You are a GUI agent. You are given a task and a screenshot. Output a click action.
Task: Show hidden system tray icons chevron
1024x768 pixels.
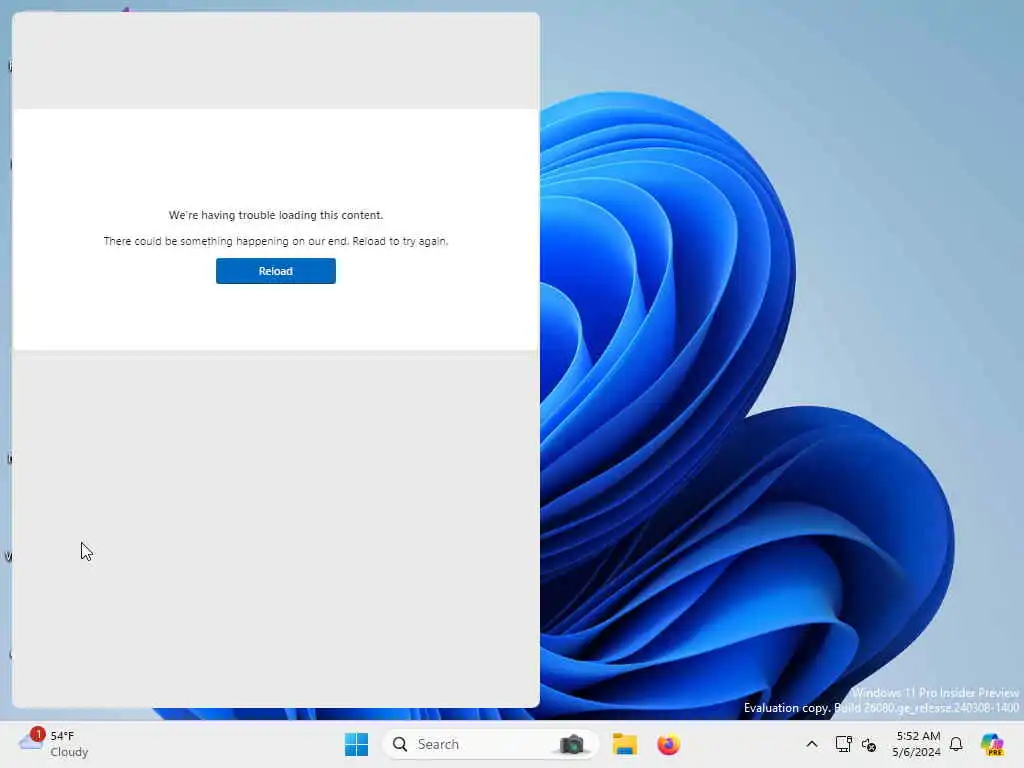tap(812, 744)
